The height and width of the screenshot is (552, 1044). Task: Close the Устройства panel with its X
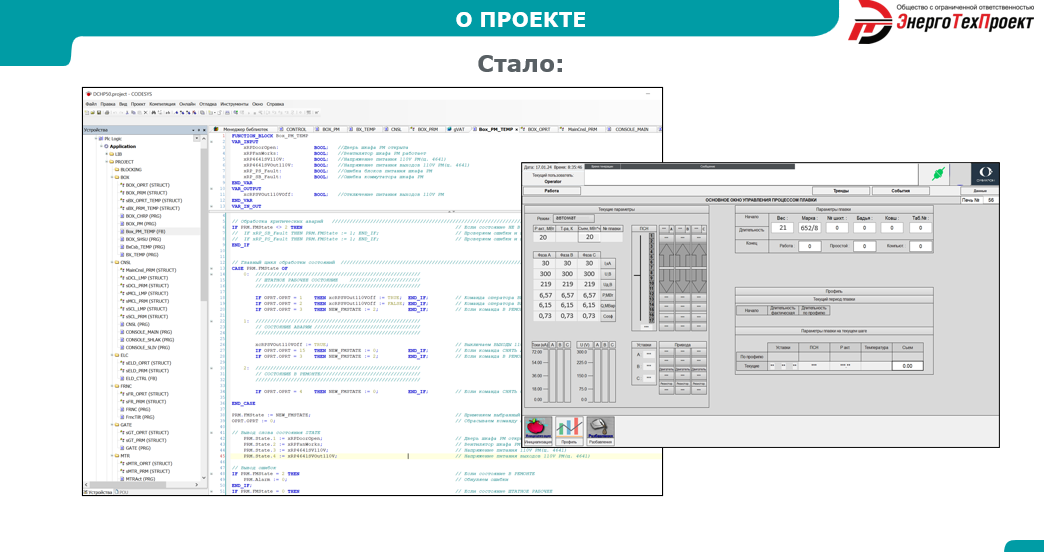203,130
